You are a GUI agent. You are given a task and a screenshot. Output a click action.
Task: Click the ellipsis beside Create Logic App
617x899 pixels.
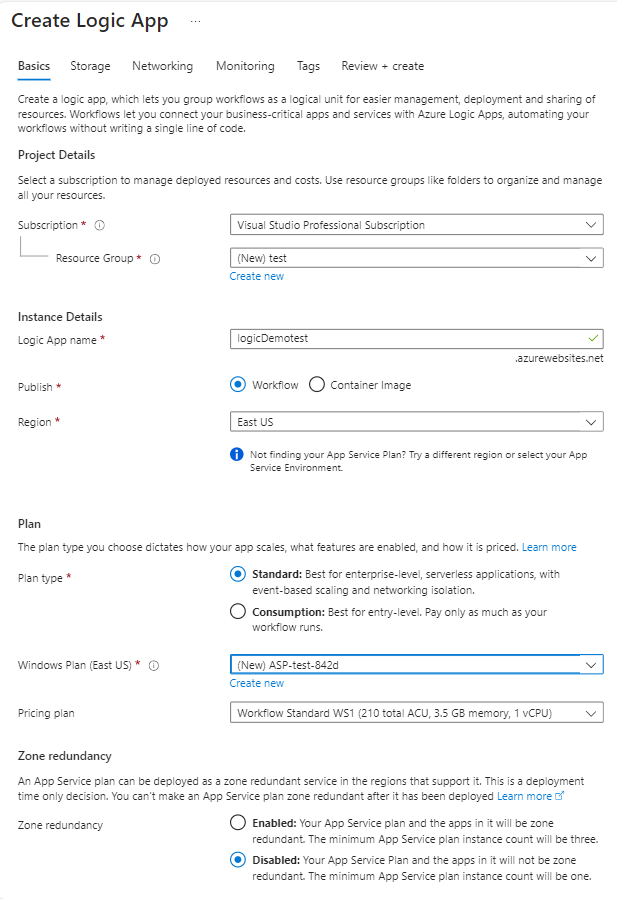click(195, 21)
